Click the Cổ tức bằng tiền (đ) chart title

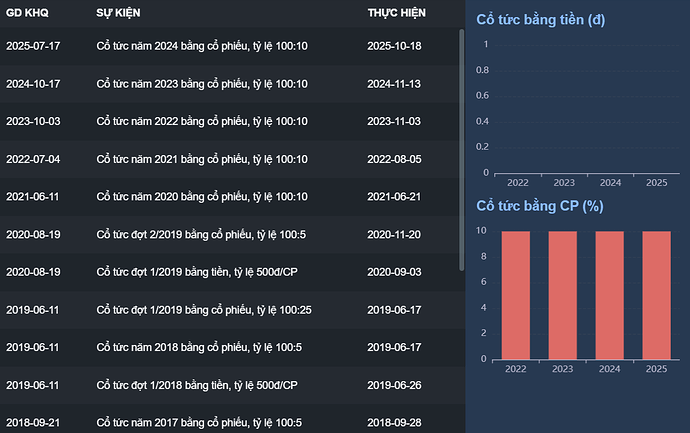540,20
